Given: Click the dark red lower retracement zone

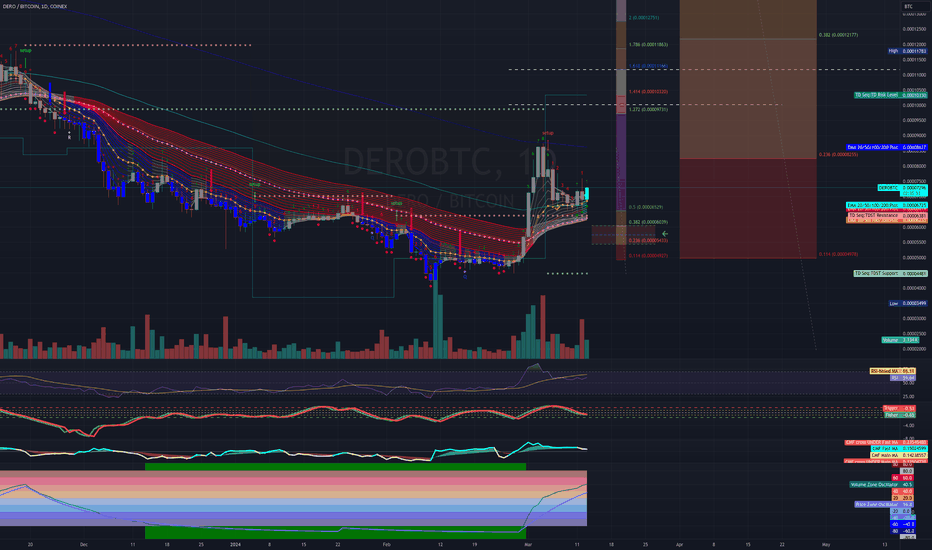Looking at the screenshot, I should [748, 208].
